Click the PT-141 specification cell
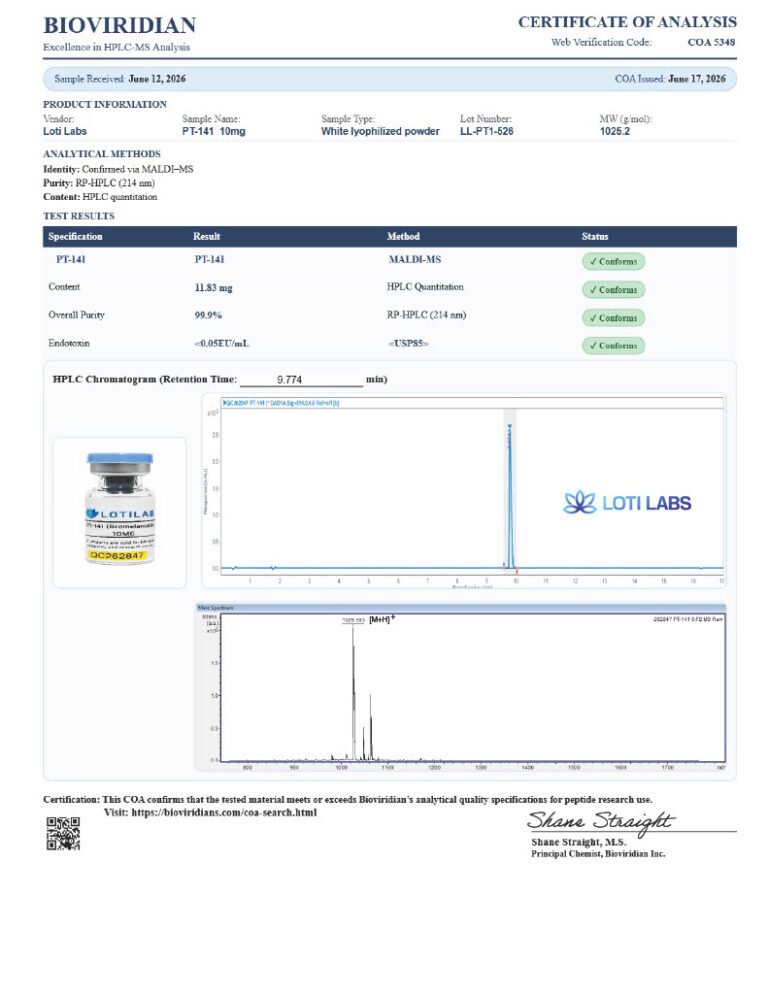This screenshot has width=768, height=994. pos(70,259)
